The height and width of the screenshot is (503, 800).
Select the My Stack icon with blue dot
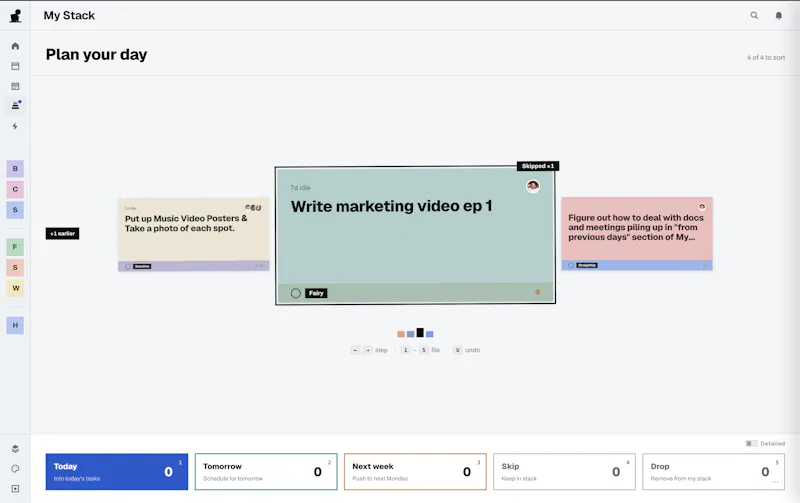tap(15, 106)
